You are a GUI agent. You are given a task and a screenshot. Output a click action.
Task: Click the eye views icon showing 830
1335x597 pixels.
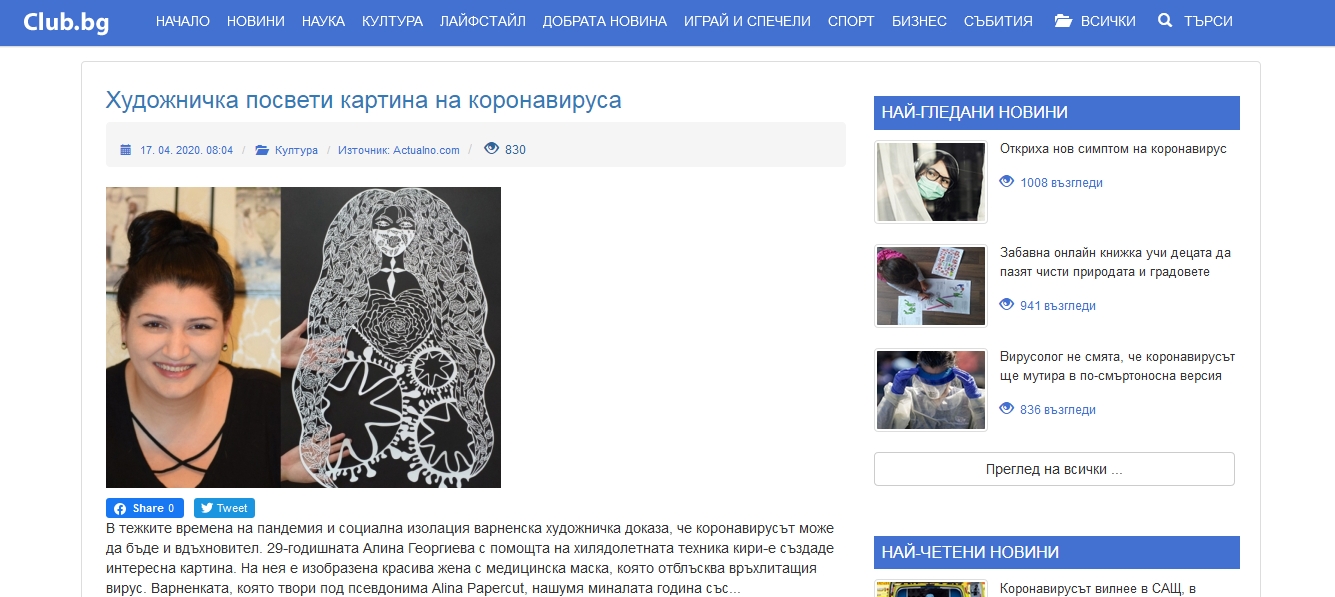(x=491, y=149)
